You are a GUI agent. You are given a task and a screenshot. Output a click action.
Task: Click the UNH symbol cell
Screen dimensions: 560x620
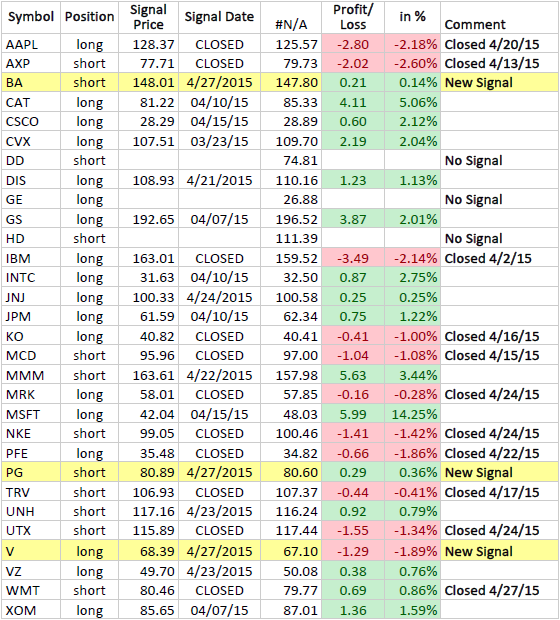[x=31, y=511]
